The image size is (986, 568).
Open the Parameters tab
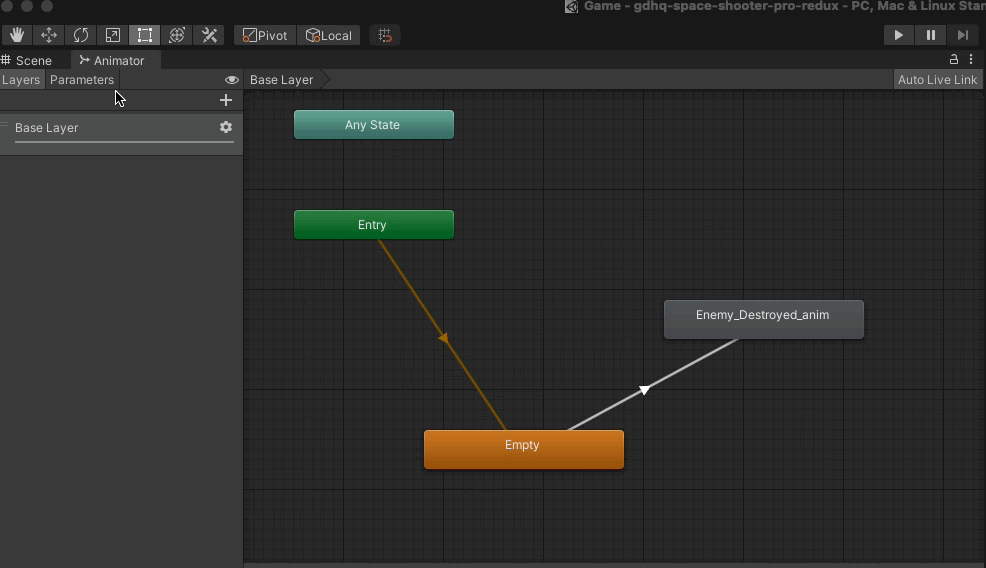coord(82,80)
